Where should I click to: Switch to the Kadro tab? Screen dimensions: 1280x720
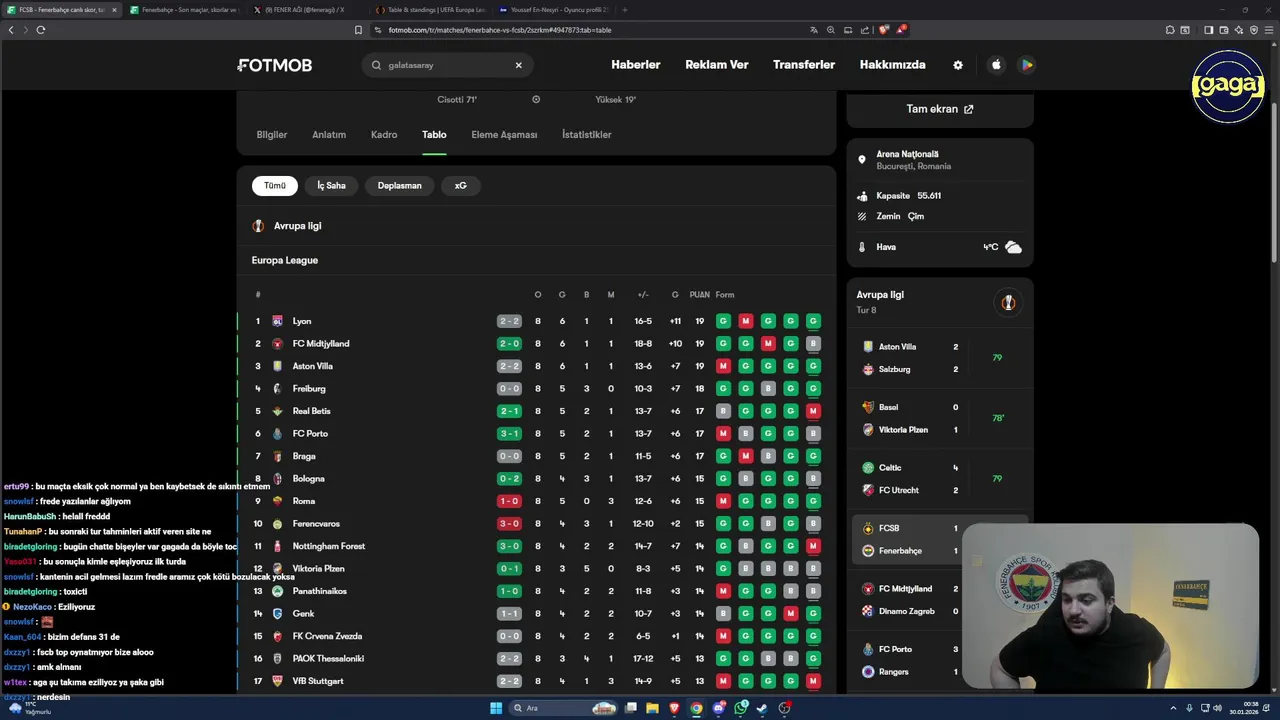coord(384,135)
